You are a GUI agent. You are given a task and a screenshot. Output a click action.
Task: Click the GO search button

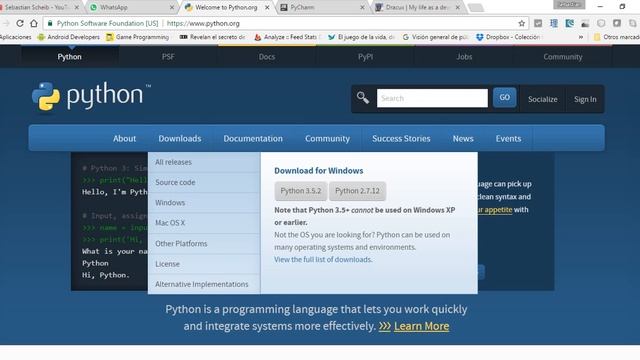pos(504,98)
